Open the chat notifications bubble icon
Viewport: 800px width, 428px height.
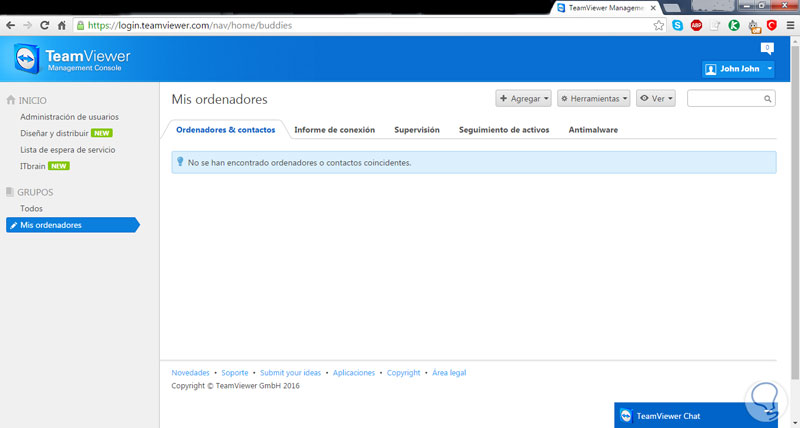pyautogui.click(x=767, y=48)
